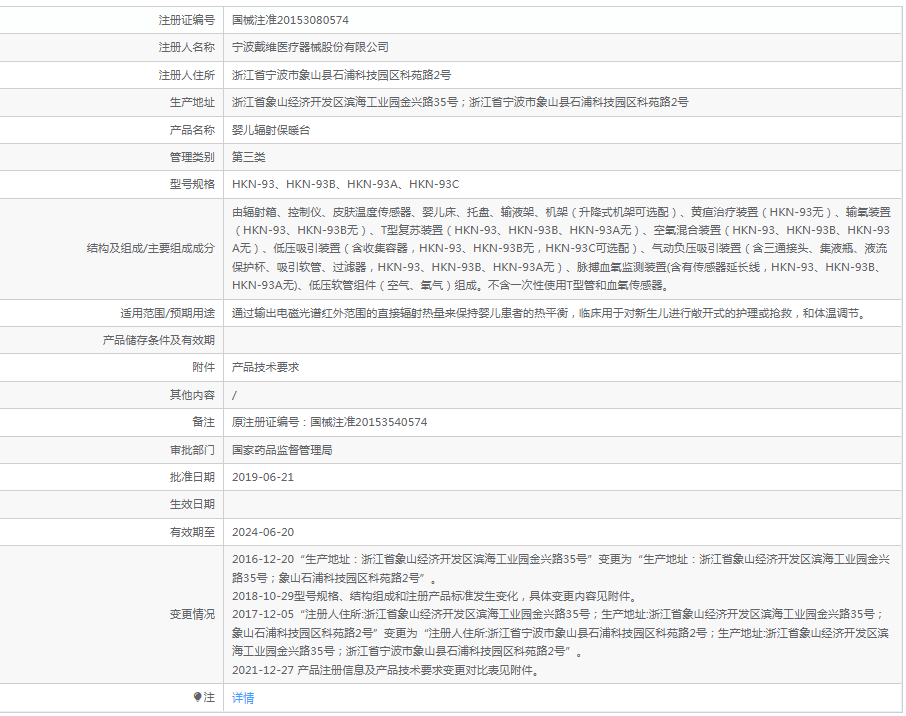This screenshot has width=906, height=716.
Task: Select the 第三类 management category value
Action: 248,157
